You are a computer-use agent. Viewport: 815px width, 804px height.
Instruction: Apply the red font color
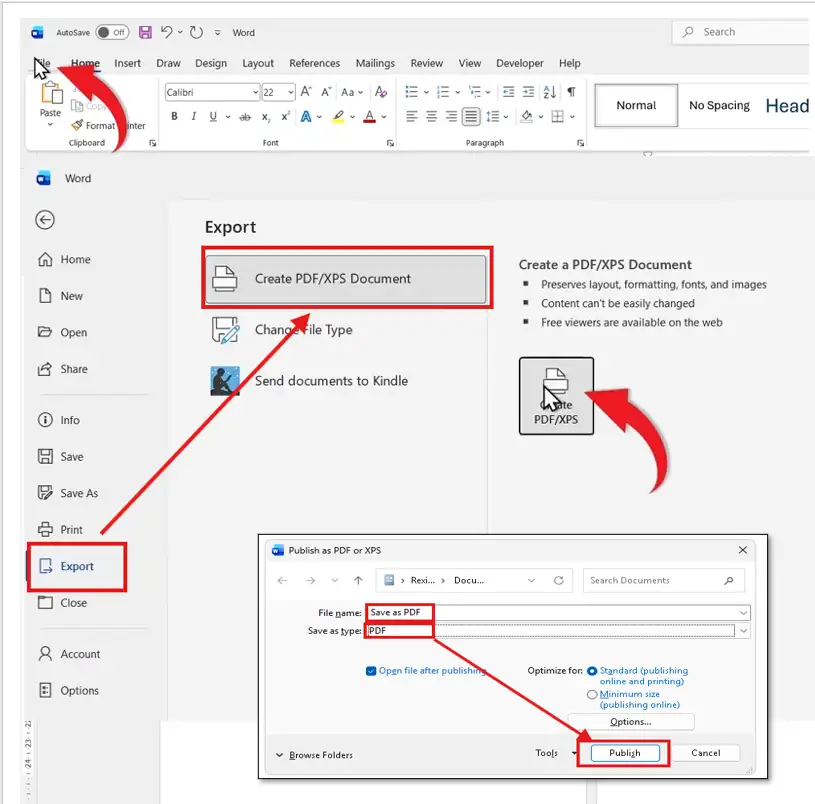[370, 116]
